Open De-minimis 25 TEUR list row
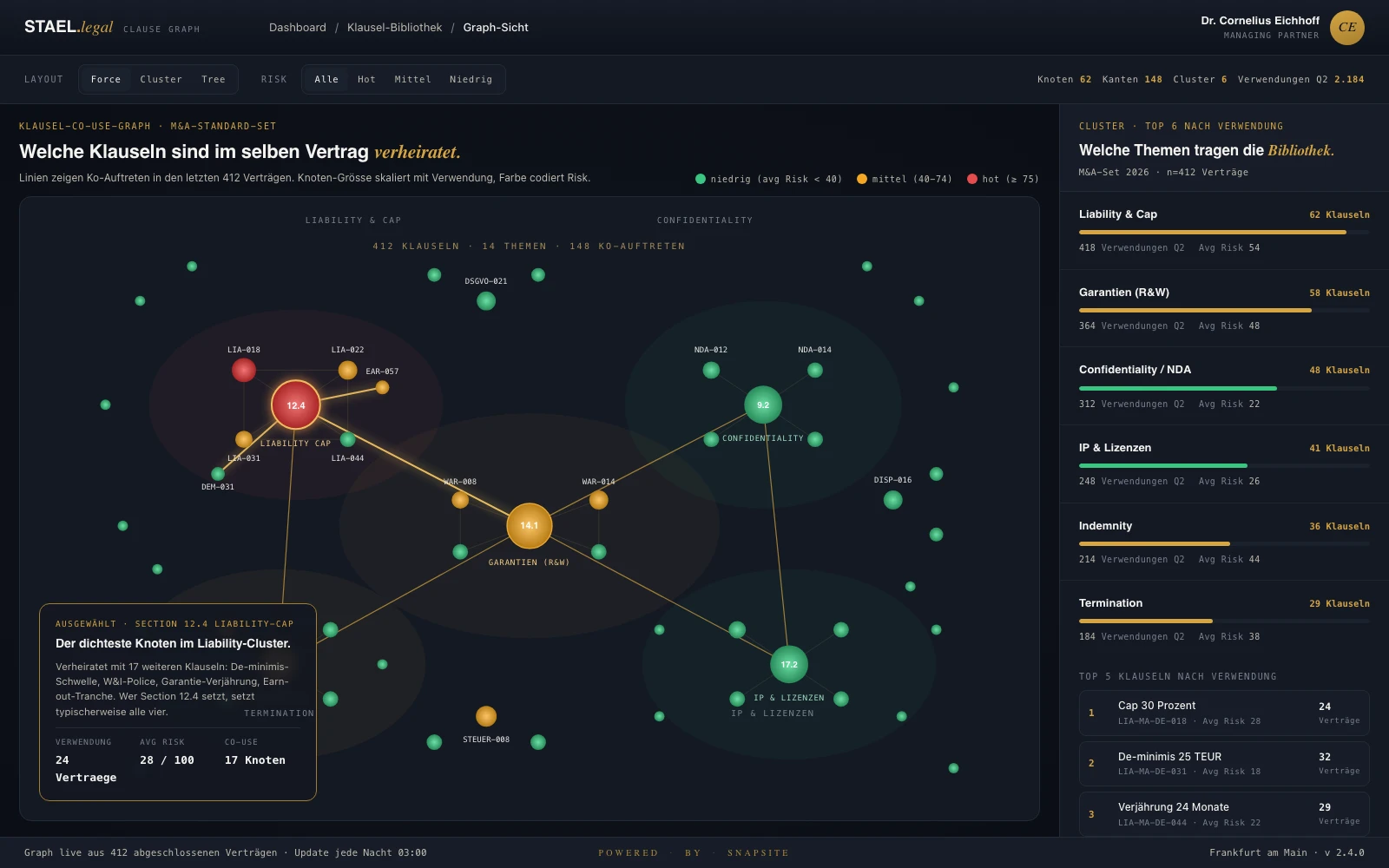1389x868 pixels. tap(1224, 763)
